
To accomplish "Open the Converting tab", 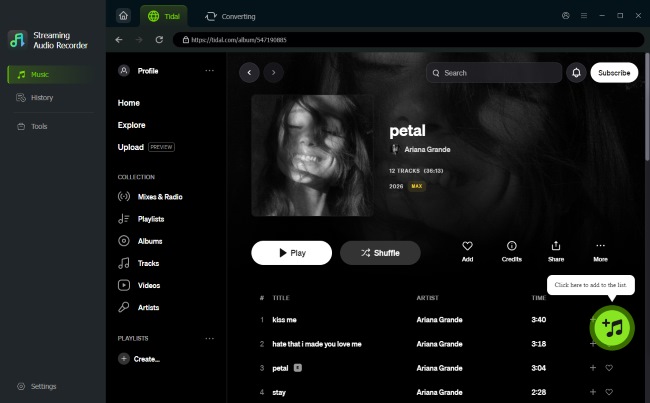I will click(x=230, y=16).
